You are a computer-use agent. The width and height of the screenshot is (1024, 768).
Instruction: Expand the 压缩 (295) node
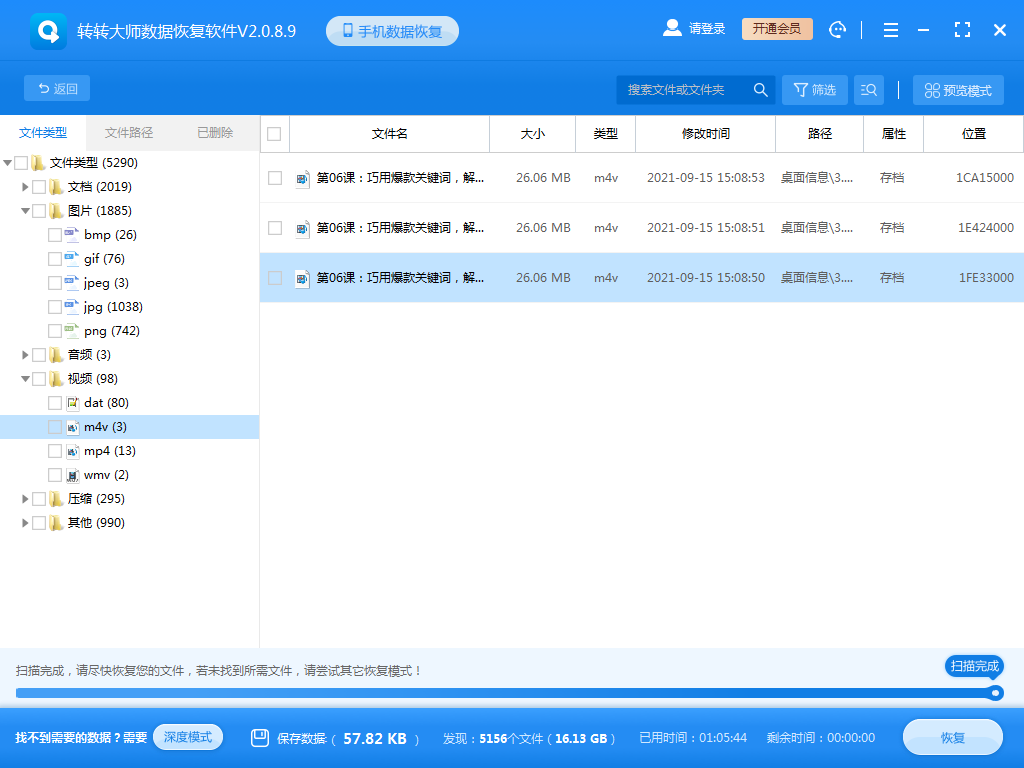[x=25, y=498]
